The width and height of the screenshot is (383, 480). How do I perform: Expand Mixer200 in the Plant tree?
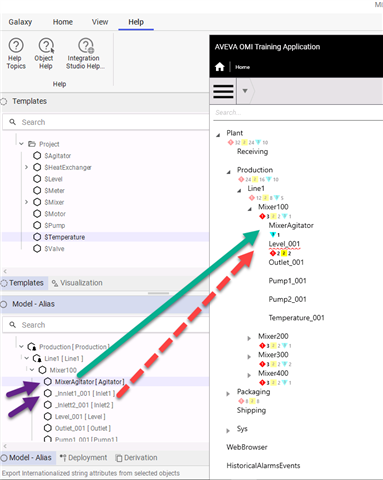tap(249, 338)
